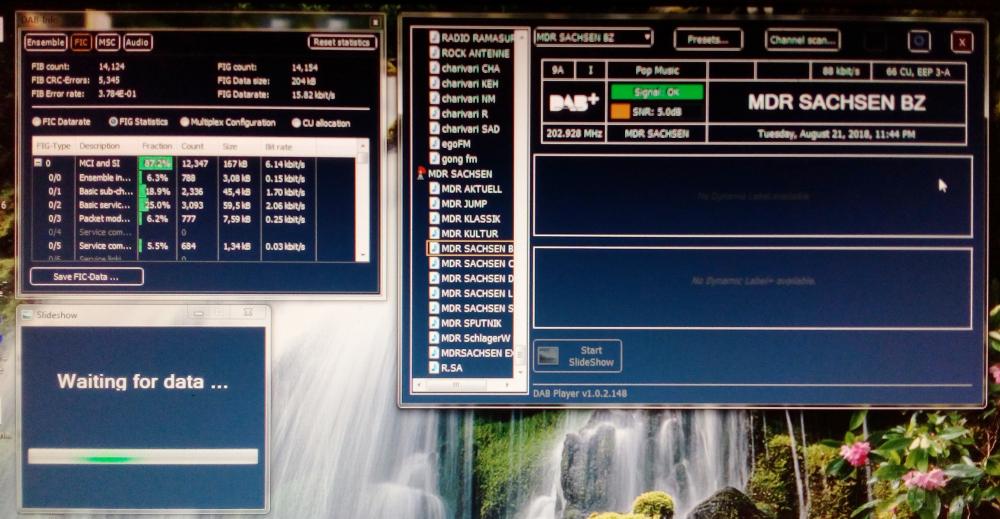This screenshot has width=1000, height=519.
Task: Click the 0/3 Packet mod row
Action: pos(195,219)
